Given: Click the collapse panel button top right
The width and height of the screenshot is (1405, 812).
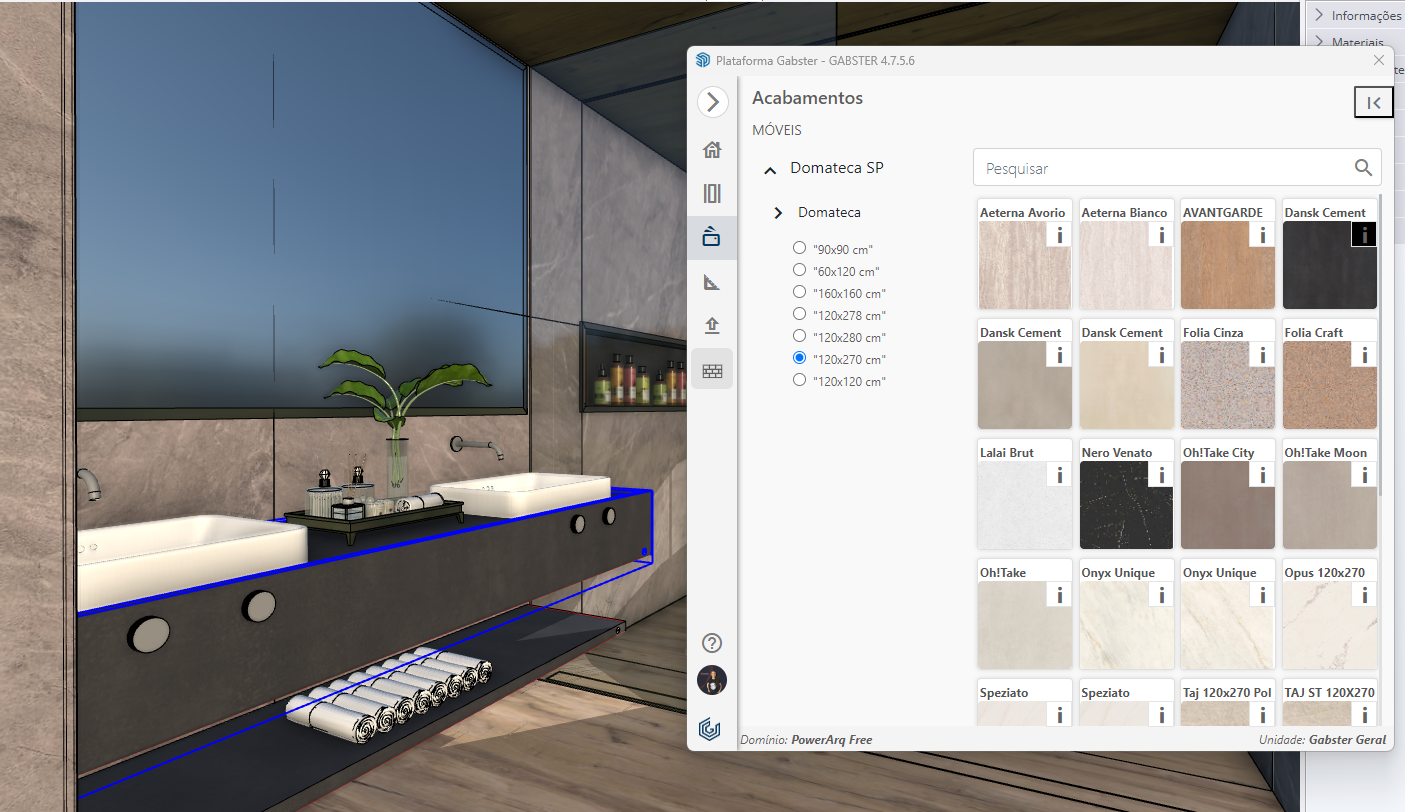Looking at the screenshot, I should pyautogui.click(x=1373, y=102).
